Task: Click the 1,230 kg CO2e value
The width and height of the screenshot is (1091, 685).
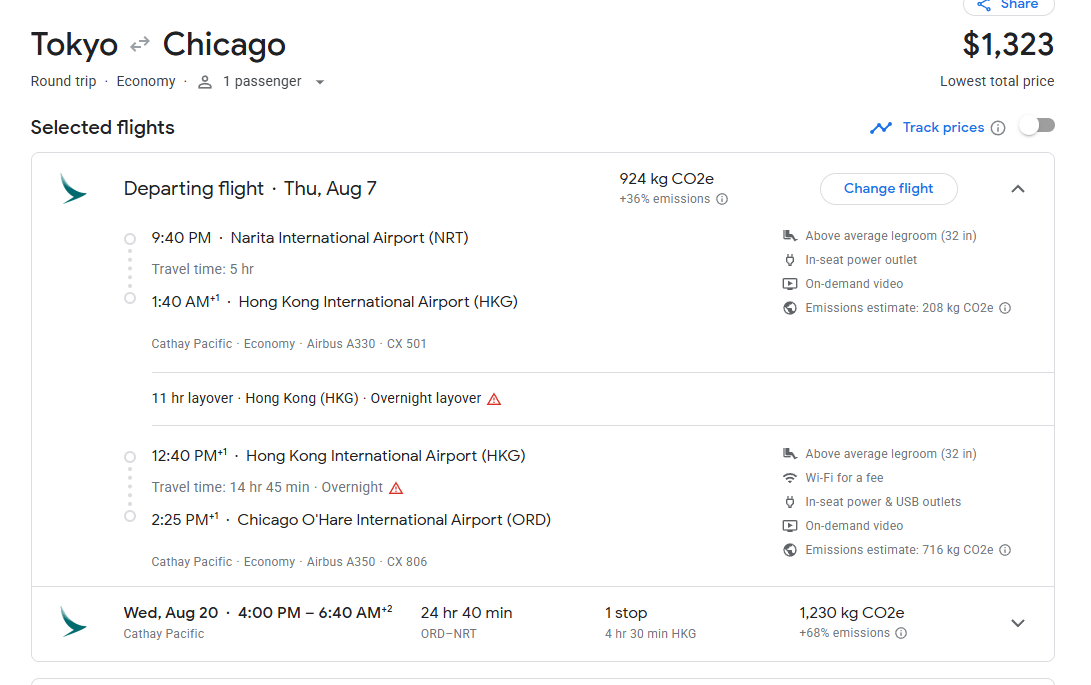Action: (852, 613)
